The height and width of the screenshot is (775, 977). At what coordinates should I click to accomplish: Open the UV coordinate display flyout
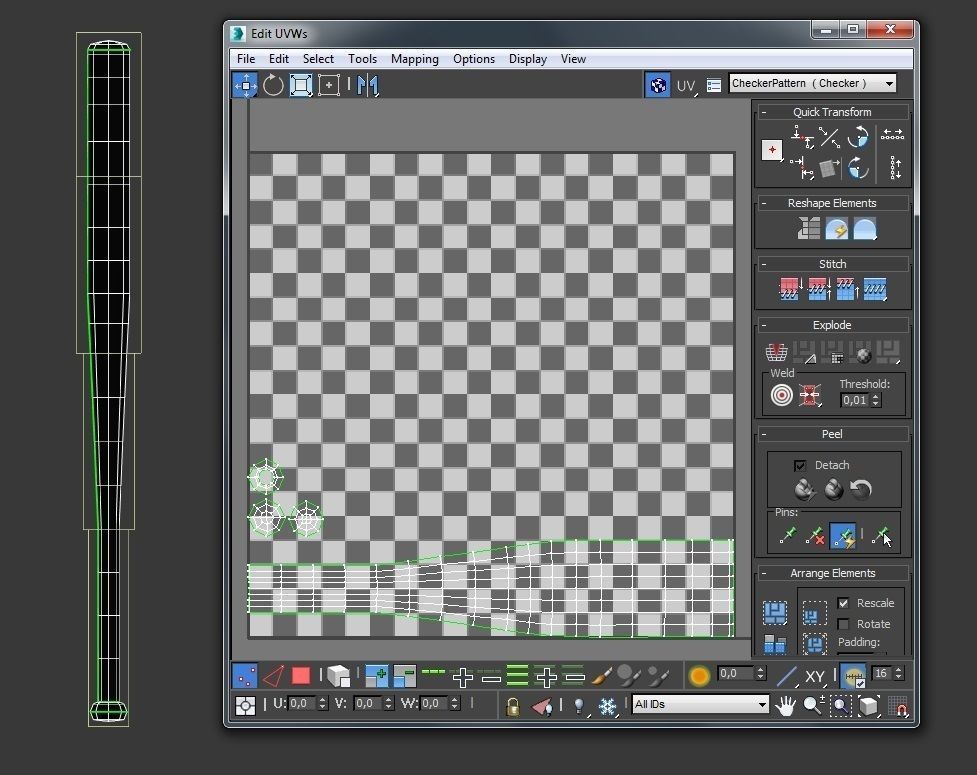(x=687, y=86)
